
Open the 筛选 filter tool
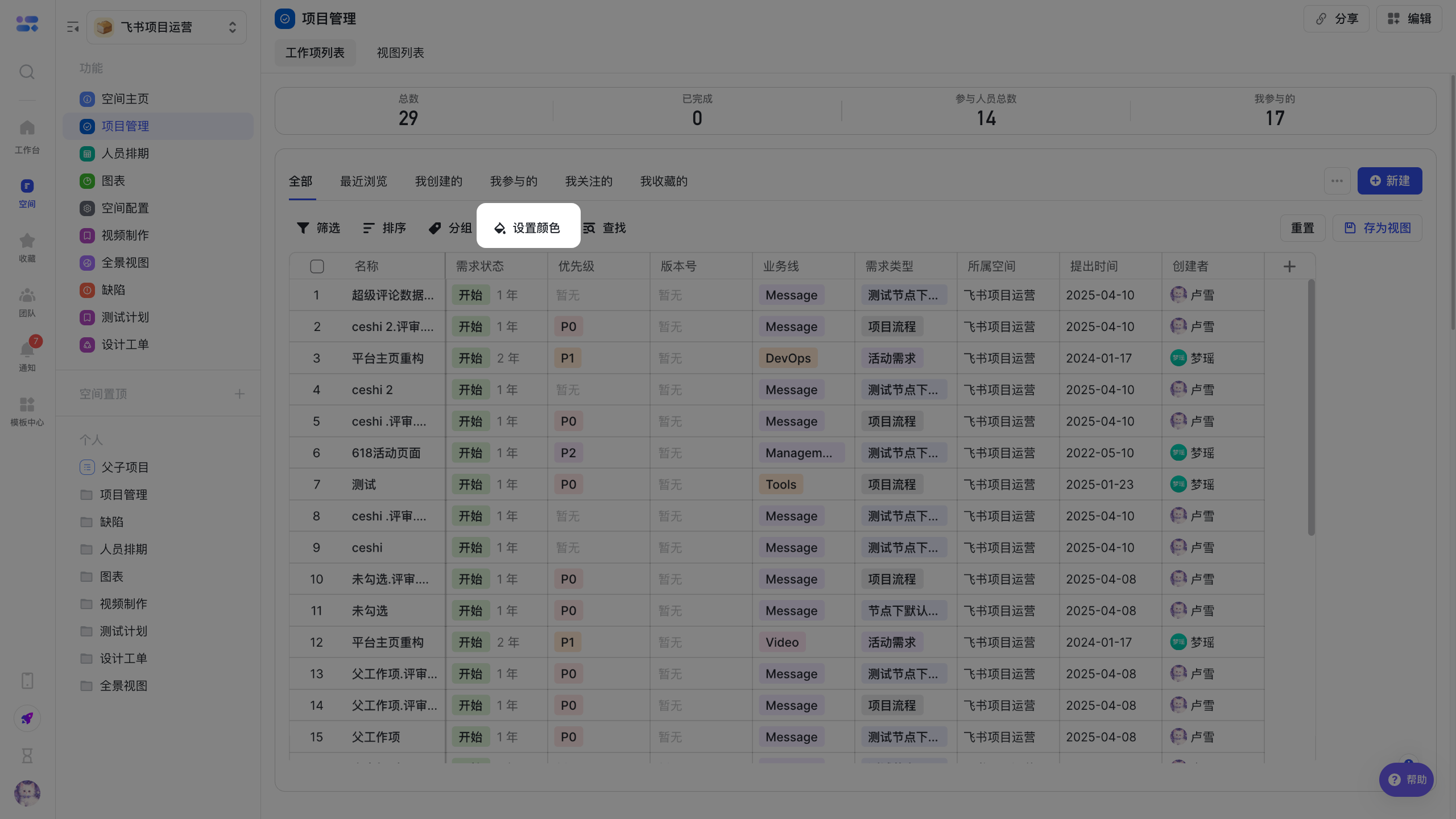pos(318,228)
